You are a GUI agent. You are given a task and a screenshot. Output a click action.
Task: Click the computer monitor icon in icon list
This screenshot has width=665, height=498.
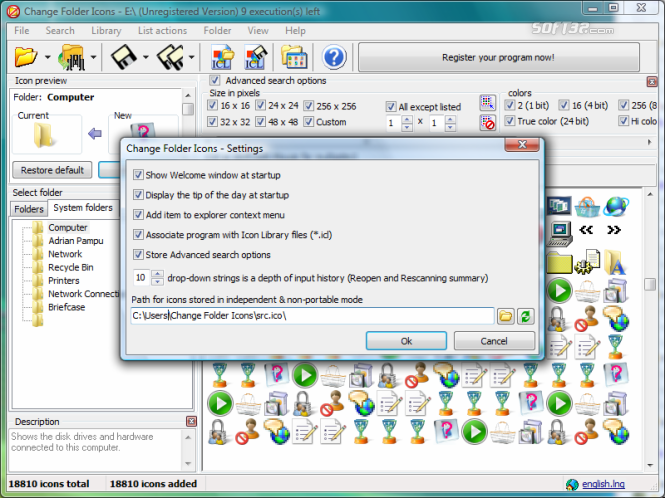[x=559, y=233]
